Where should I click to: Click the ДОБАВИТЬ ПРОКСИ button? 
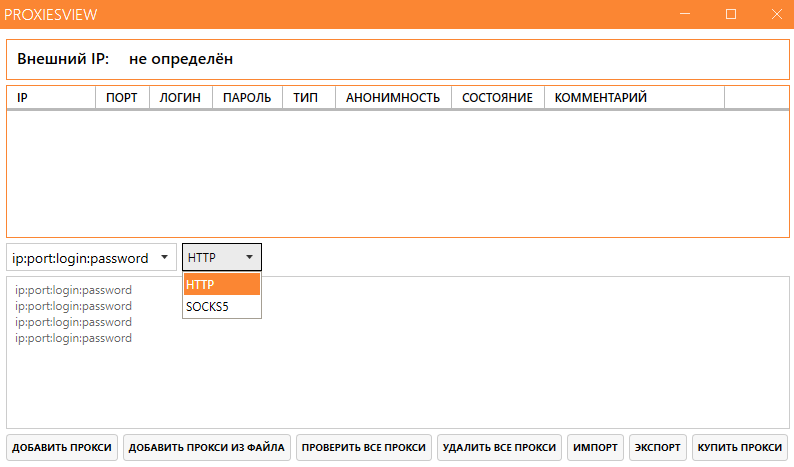pos(62,448)
